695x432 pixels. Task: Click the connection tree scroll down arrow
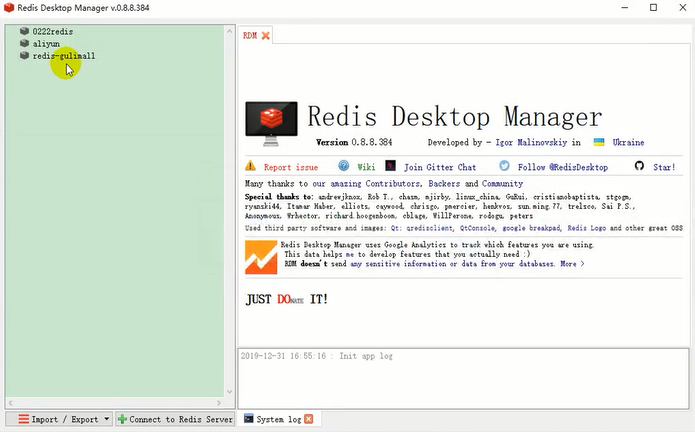coord(230,392)
